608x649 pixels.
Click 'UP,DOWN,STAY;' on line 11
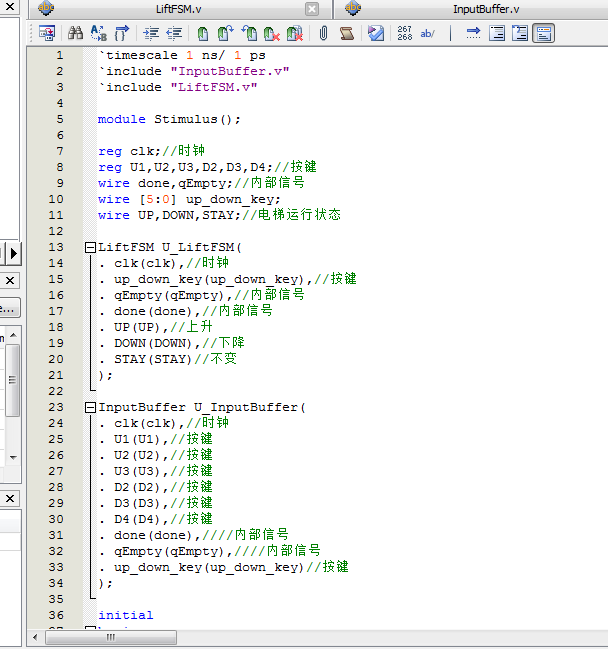[189, 215]
